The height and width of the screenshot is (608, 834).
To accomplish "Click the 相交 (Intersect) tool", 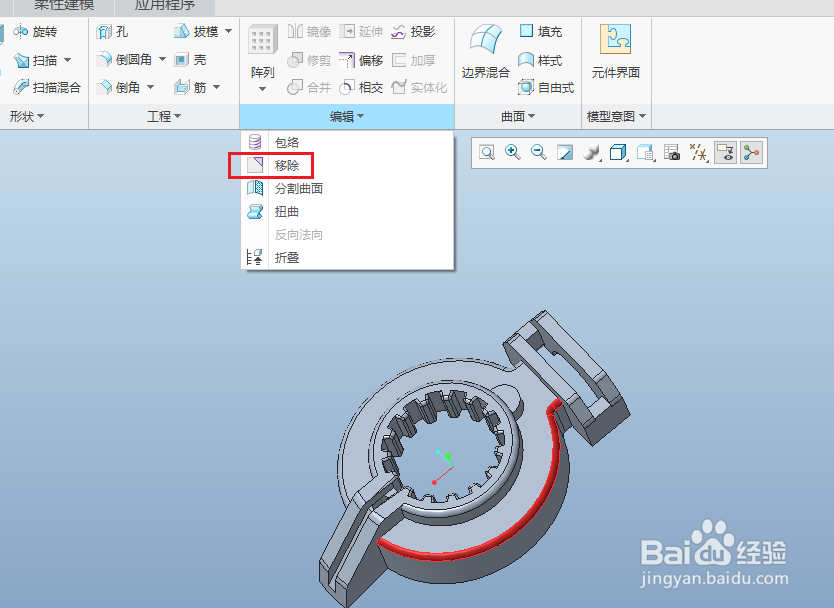I will pyautogui.click(x=361, y=87).
